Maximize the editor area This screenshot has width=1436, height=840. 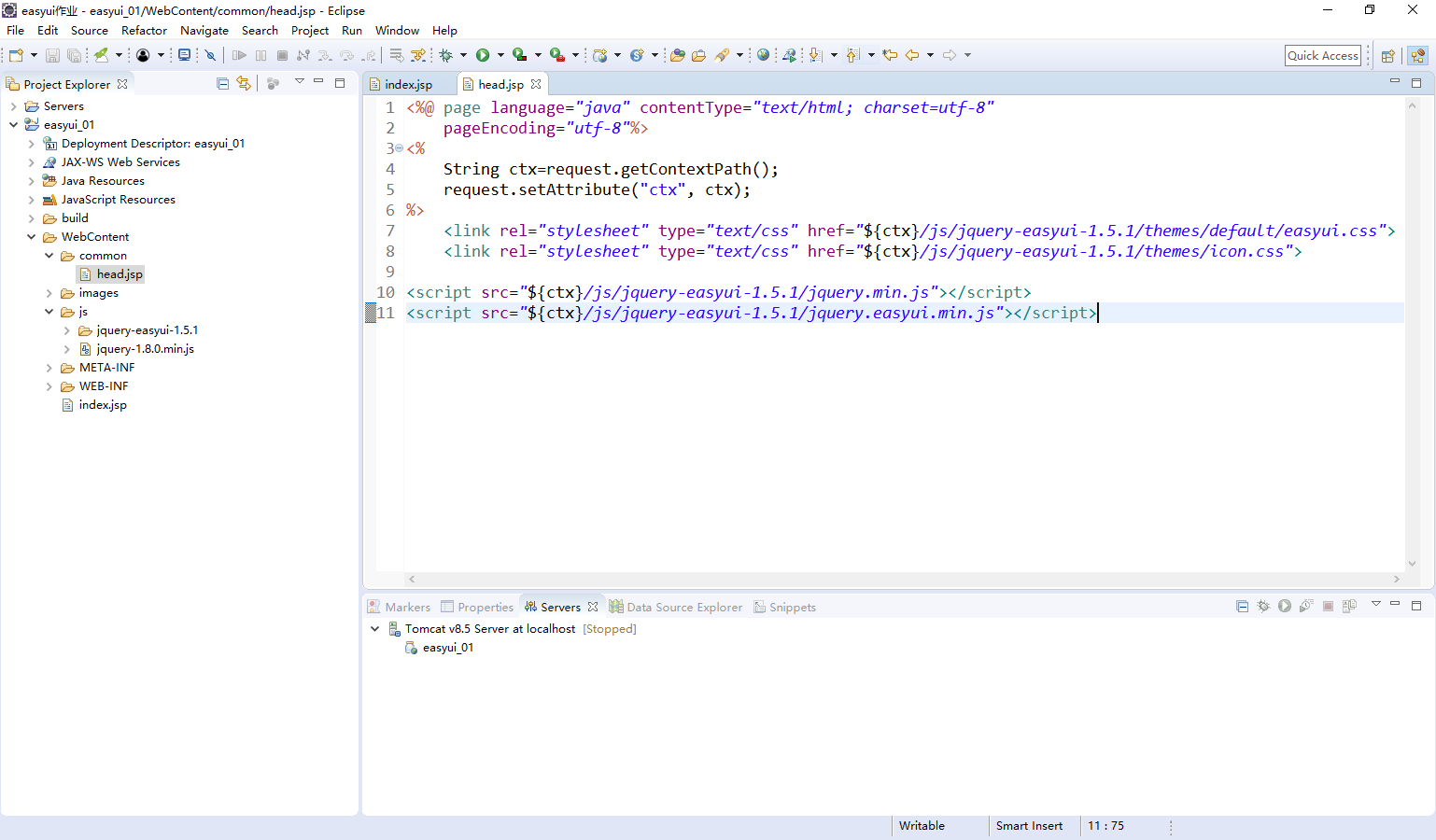tap(1415, 82)
